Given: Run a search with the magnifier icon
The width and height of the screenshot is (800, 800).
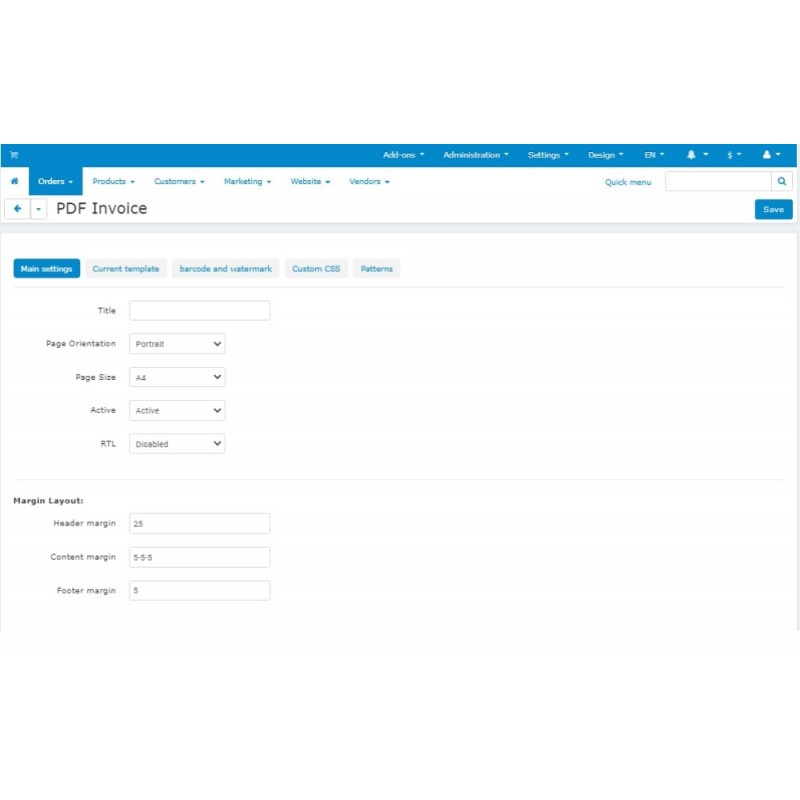Looking at the screenshot, I should [781, 182].
